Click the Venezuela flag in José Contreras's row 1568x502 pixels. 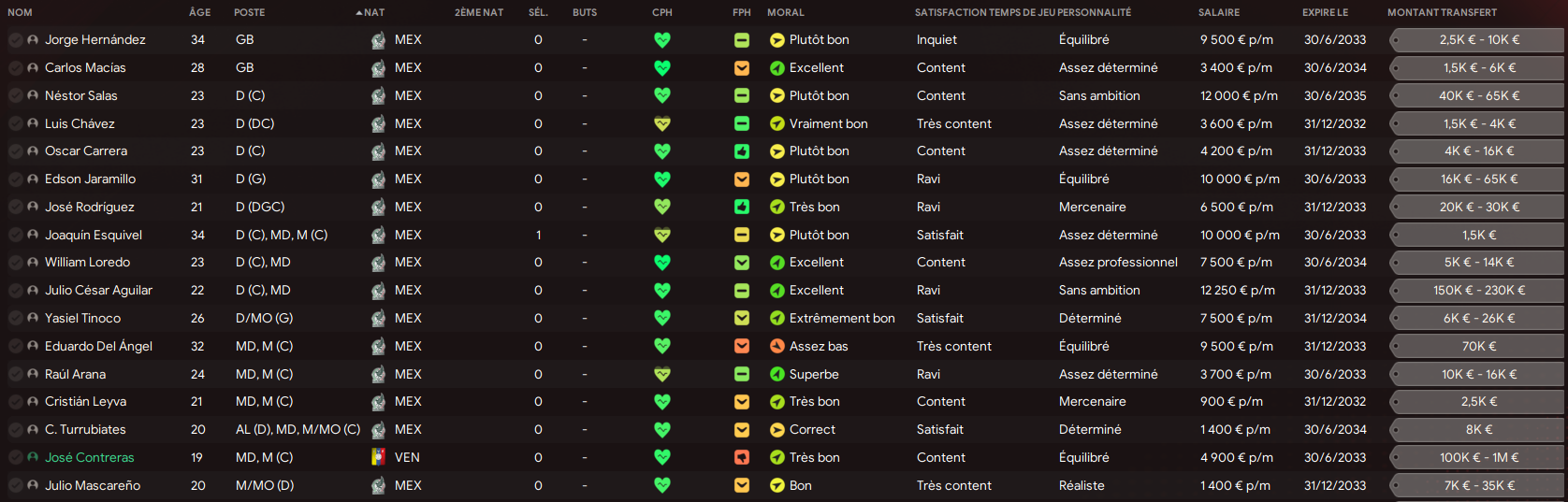point(378,458)
